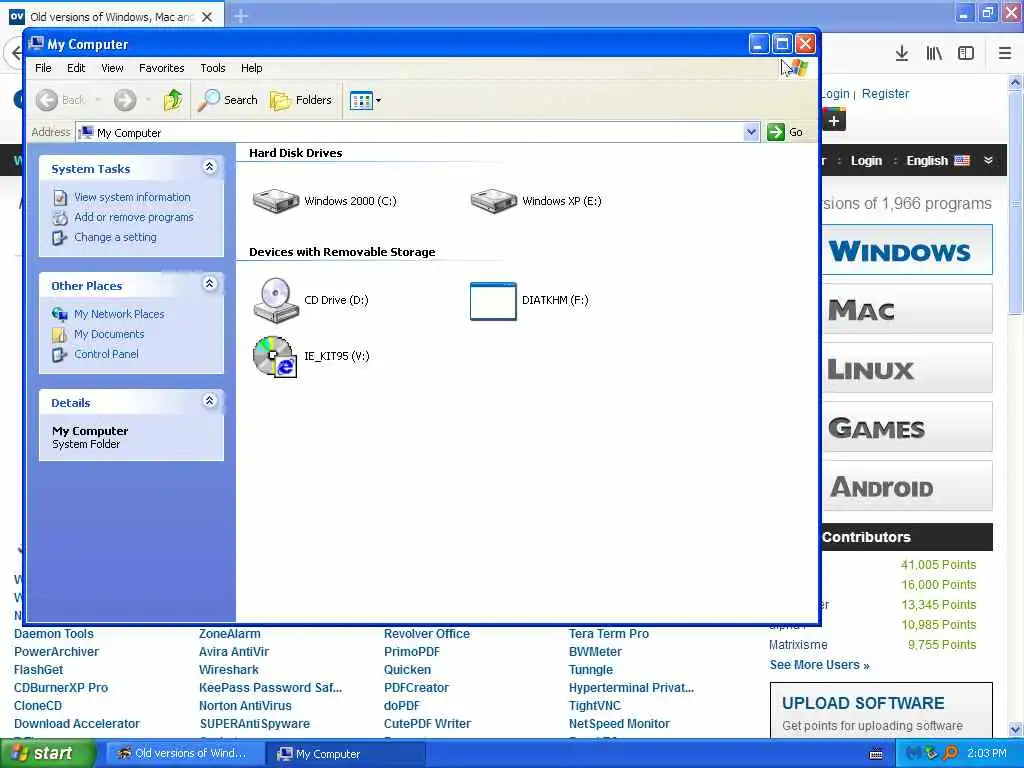1024x768 pixels.
Task: Collapse the System Tasks panel
Action: (210, 167)
